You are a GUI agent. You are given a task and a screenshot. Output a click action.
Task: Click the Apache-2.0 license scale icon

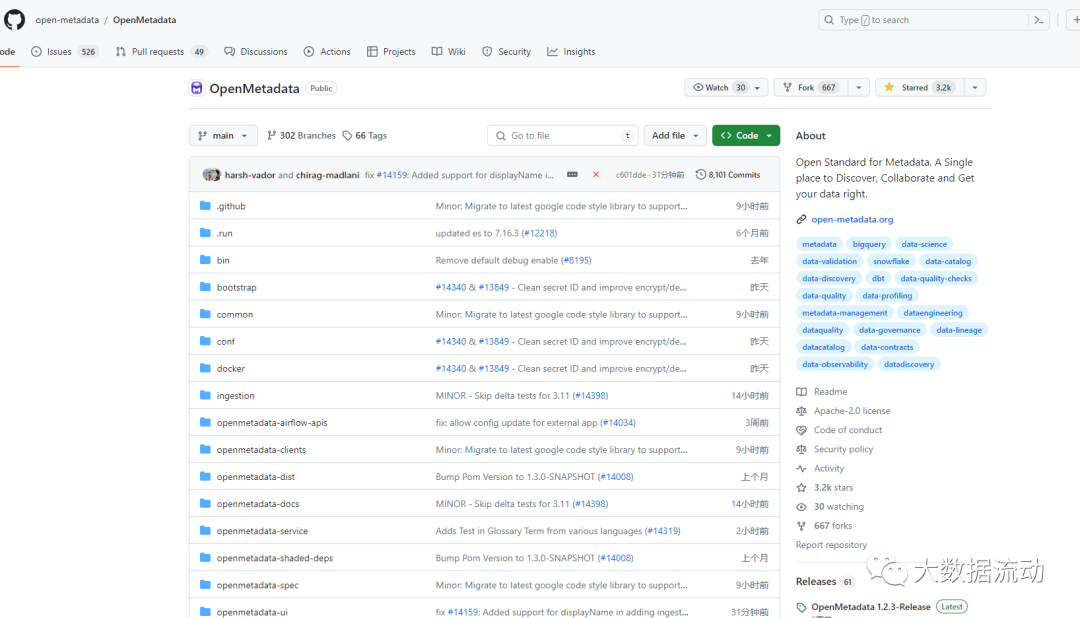(801, 411)
